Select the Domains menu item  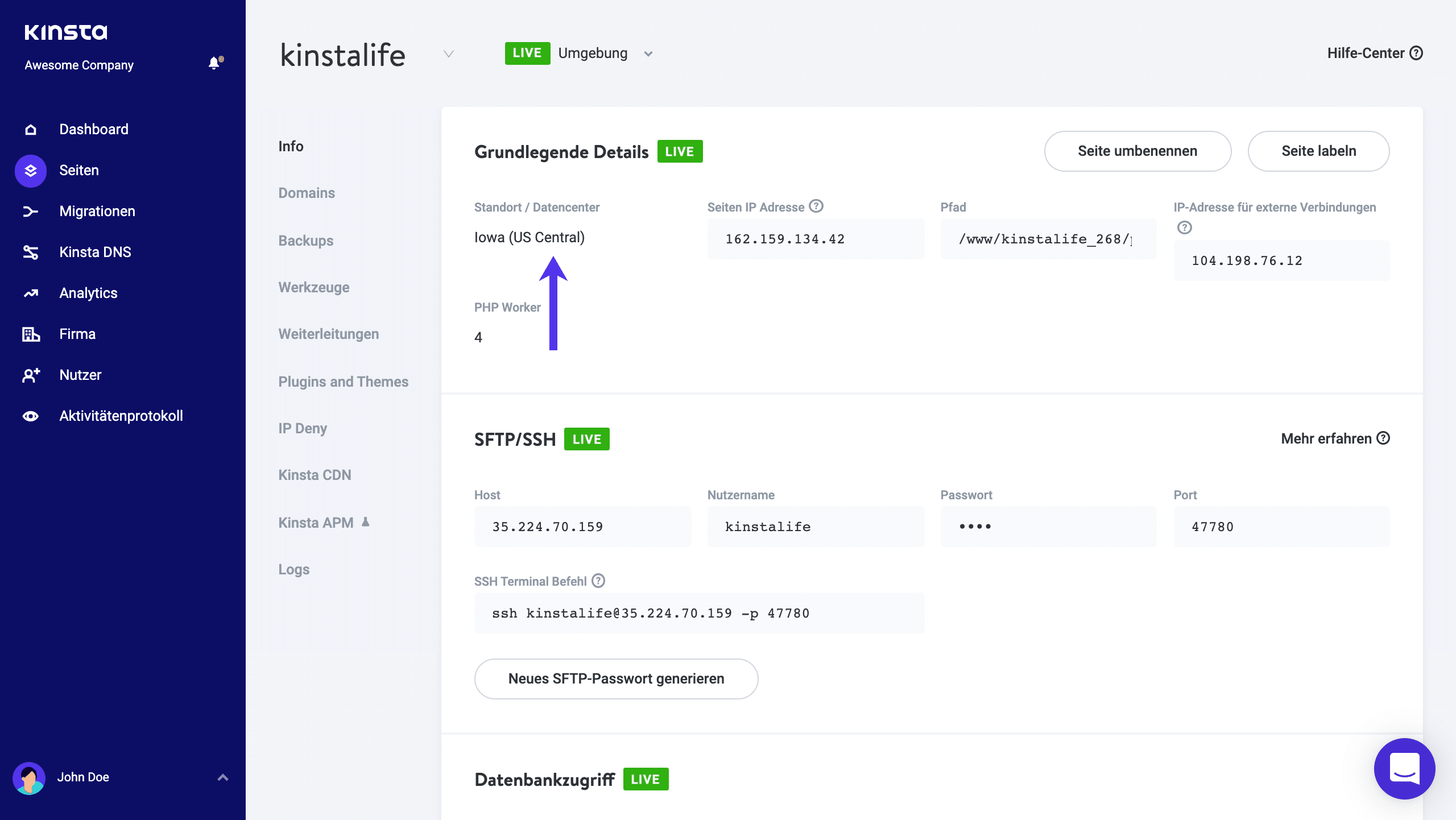306,192
